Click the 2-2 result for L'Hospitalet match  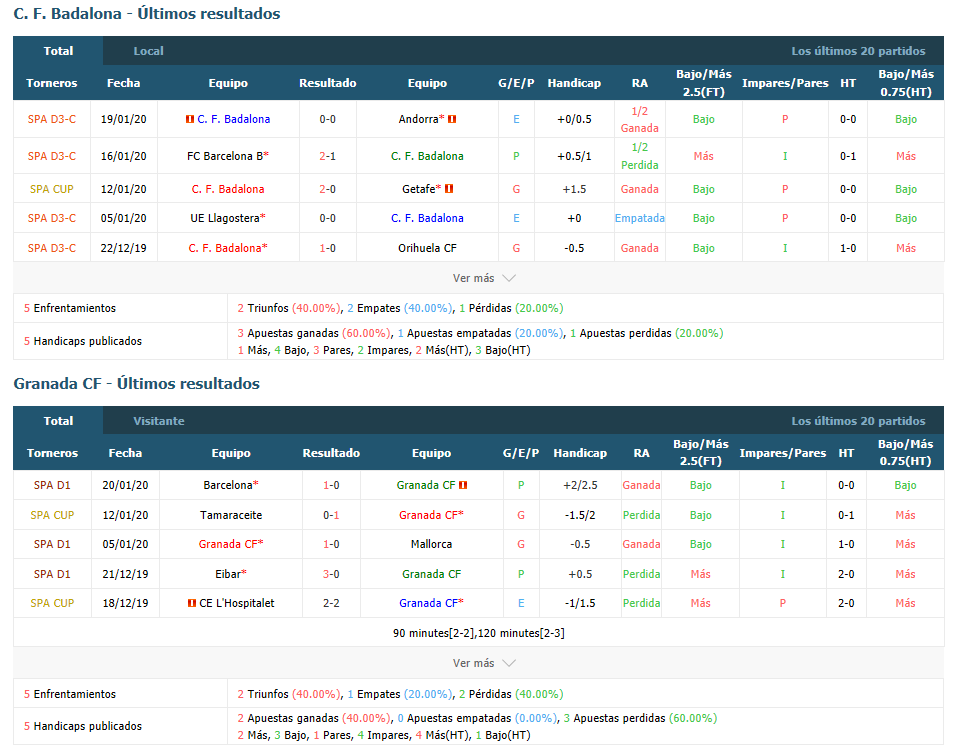[x=331, y=603]
